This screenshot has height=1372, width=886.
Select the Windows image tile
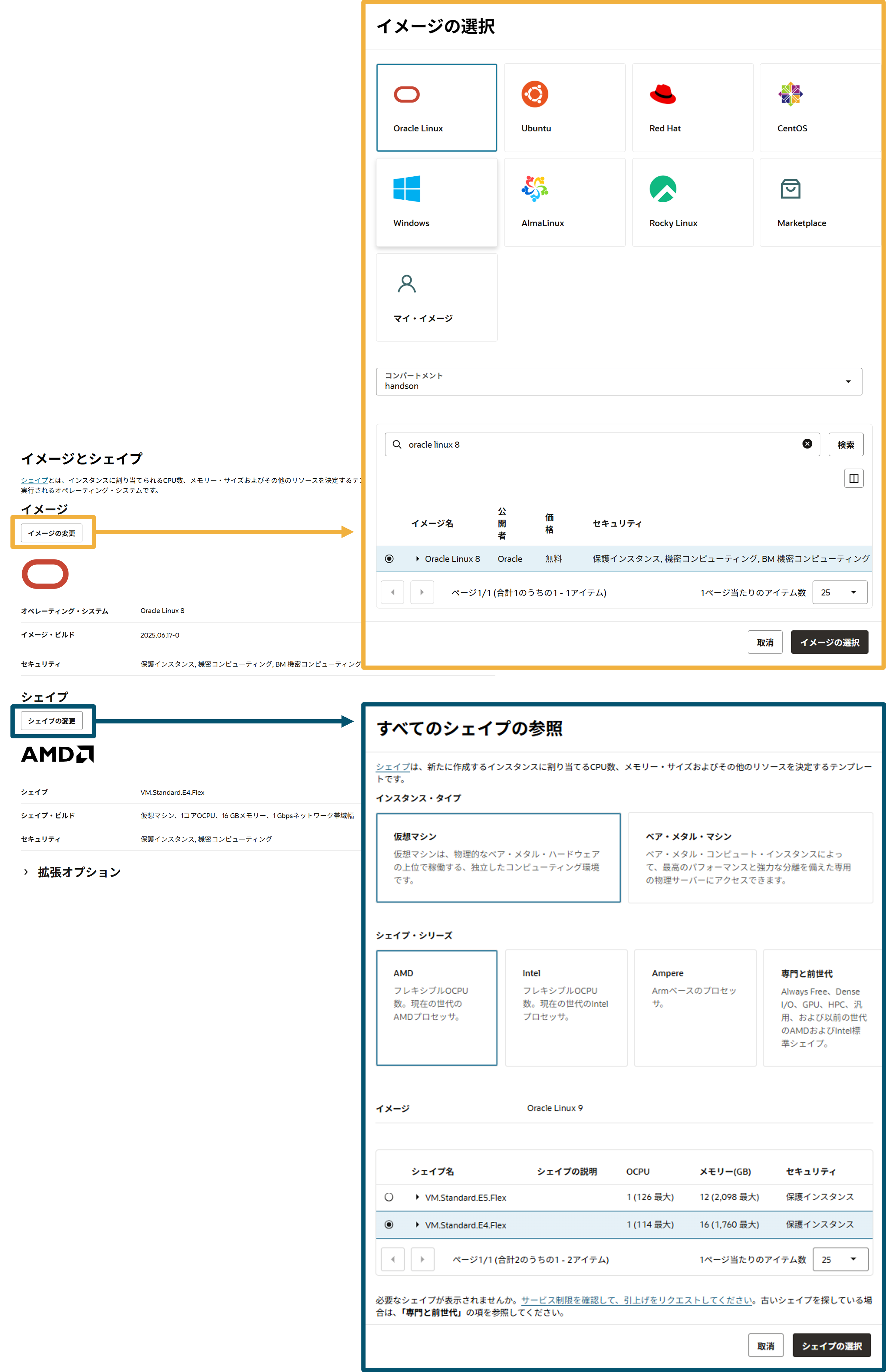(437, 202)
